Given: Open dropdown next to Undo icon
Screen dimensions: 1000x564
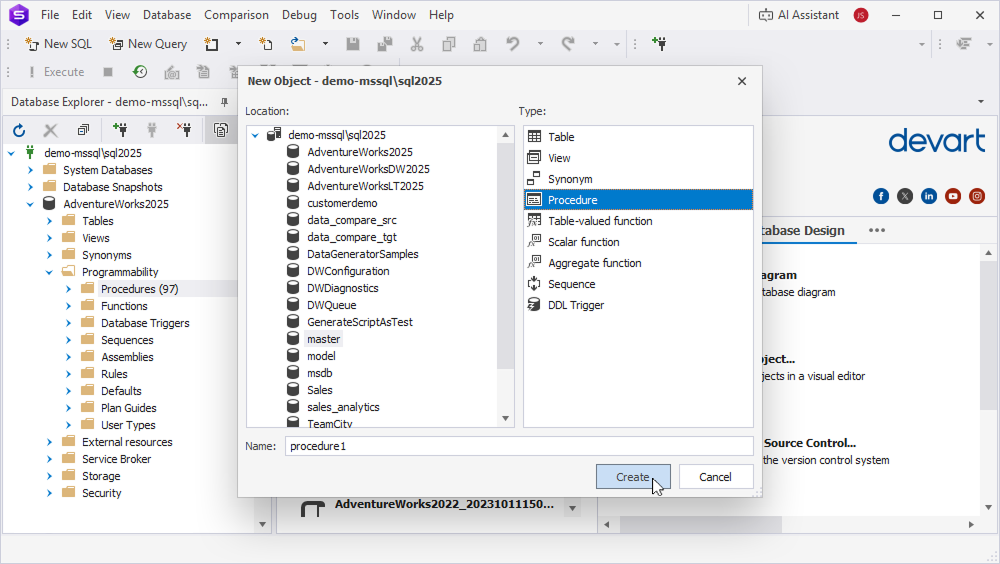Looking at the screenshot, I should [540, 44].
